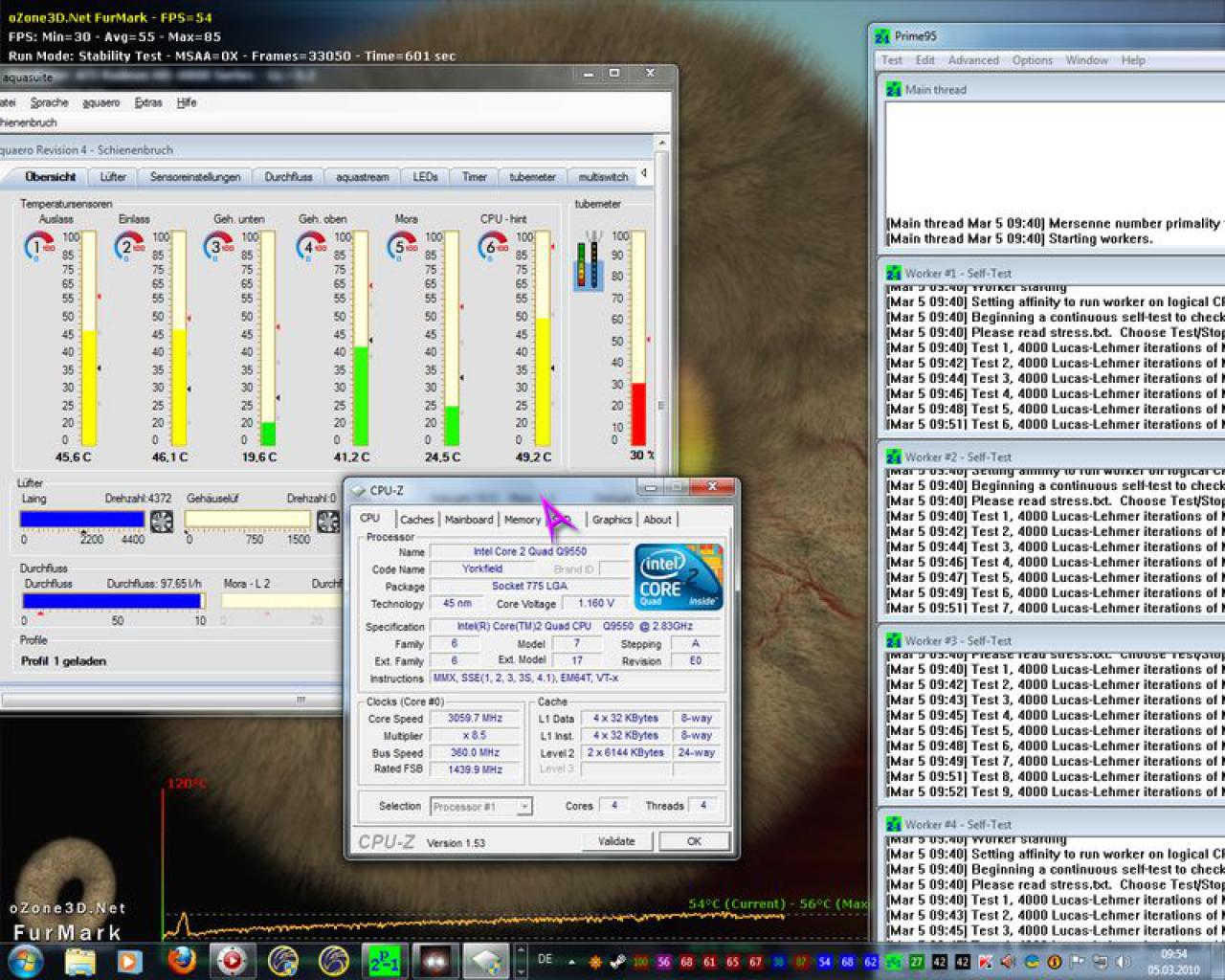The height and width of the screenshot is (980, 1225).
Task: Click sensor 1 Auslass gauge icon
Action: click(38, 246)
